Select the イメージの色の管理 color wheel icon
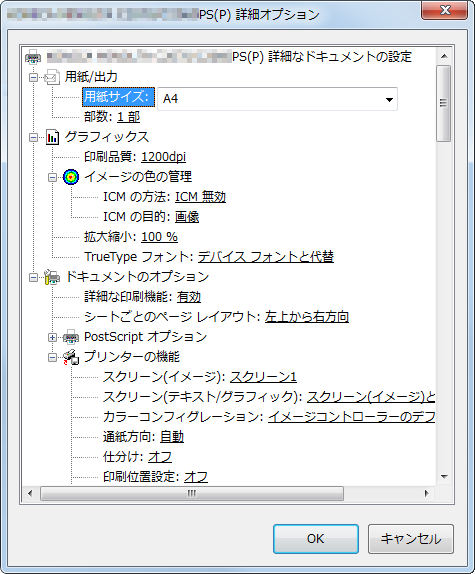This screenshot has height=574, width=475. tap(71, 177)
